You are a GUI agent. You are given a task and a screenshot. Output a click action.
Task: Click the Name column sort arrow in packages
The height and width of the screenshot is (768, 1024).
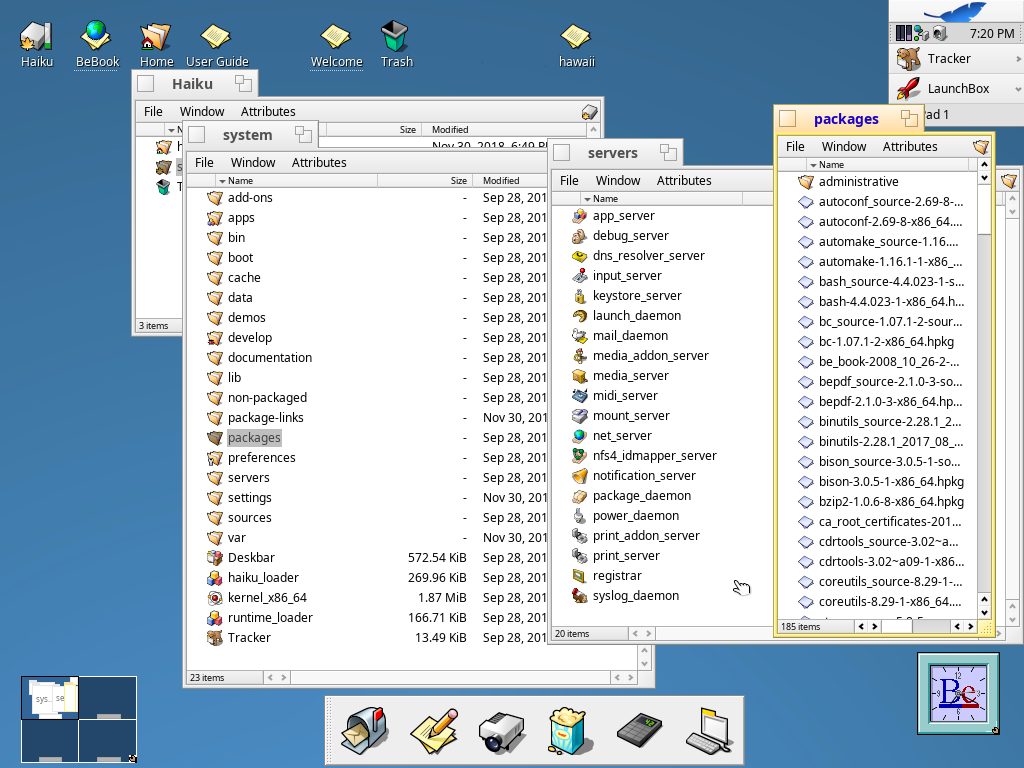pyautogui.click(x=814, y=165)
